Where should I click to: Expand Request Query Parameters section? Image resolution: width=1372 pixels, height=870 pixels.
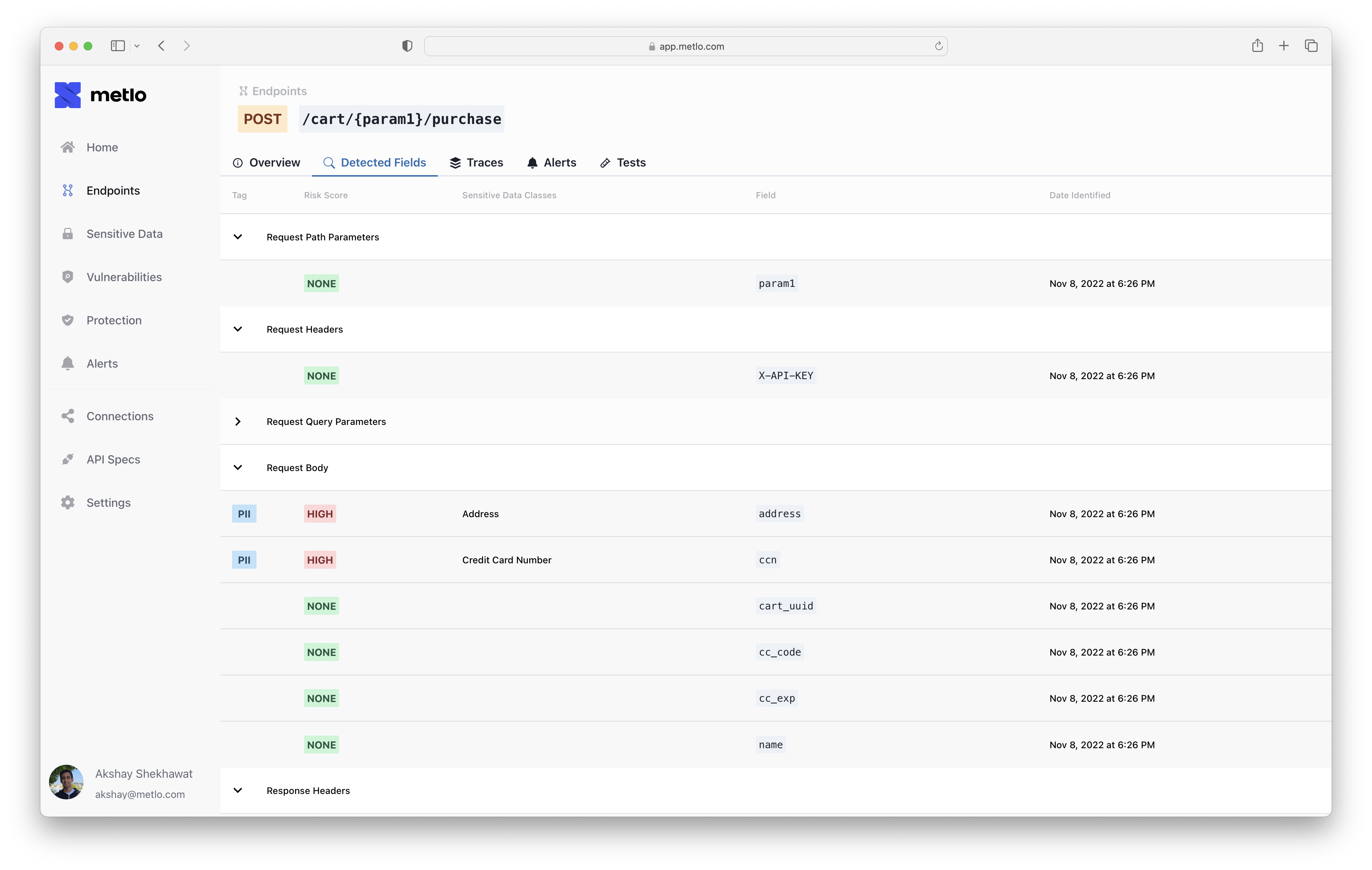237,422
